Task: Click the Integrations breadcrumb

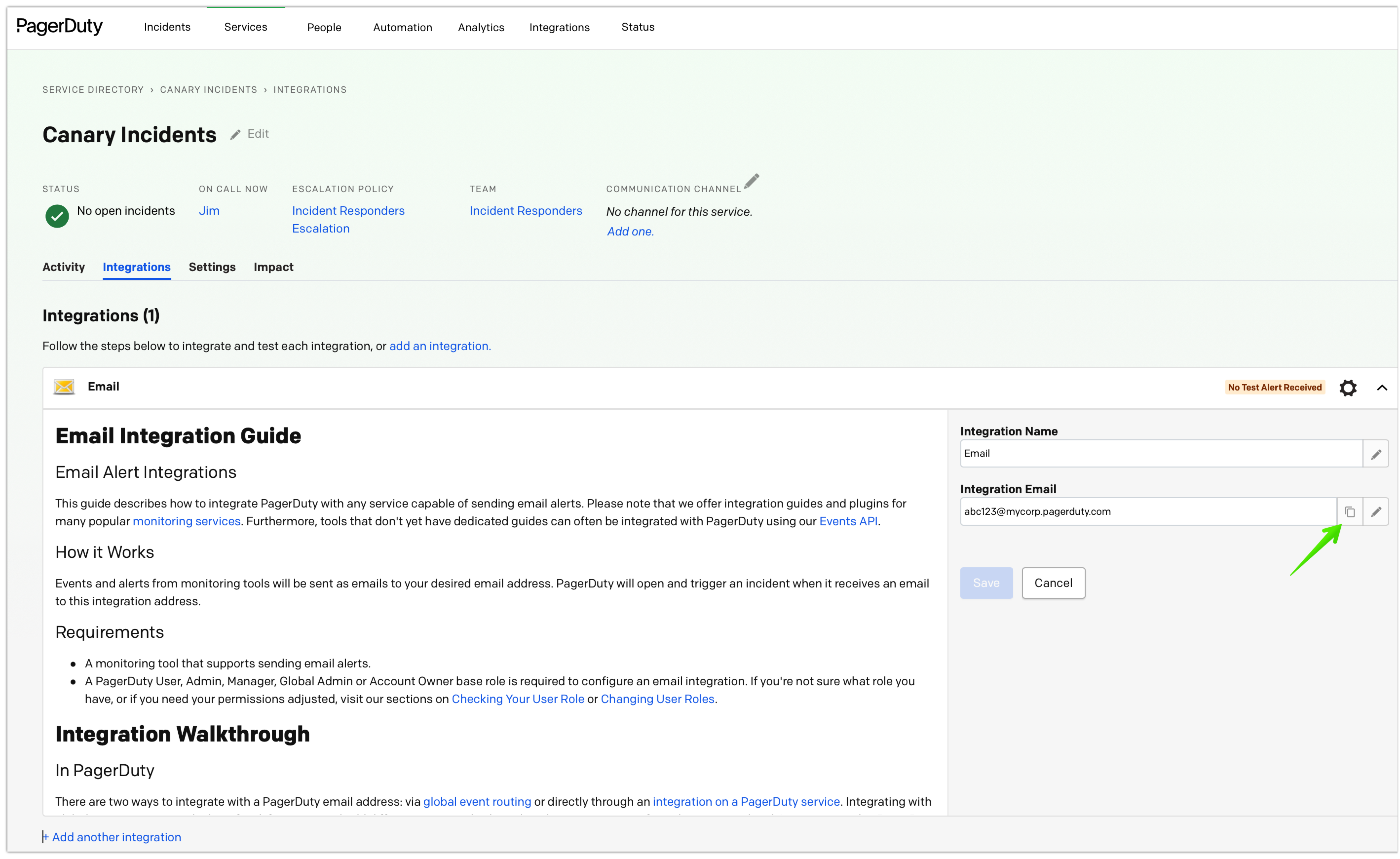Action: [310, 90]
